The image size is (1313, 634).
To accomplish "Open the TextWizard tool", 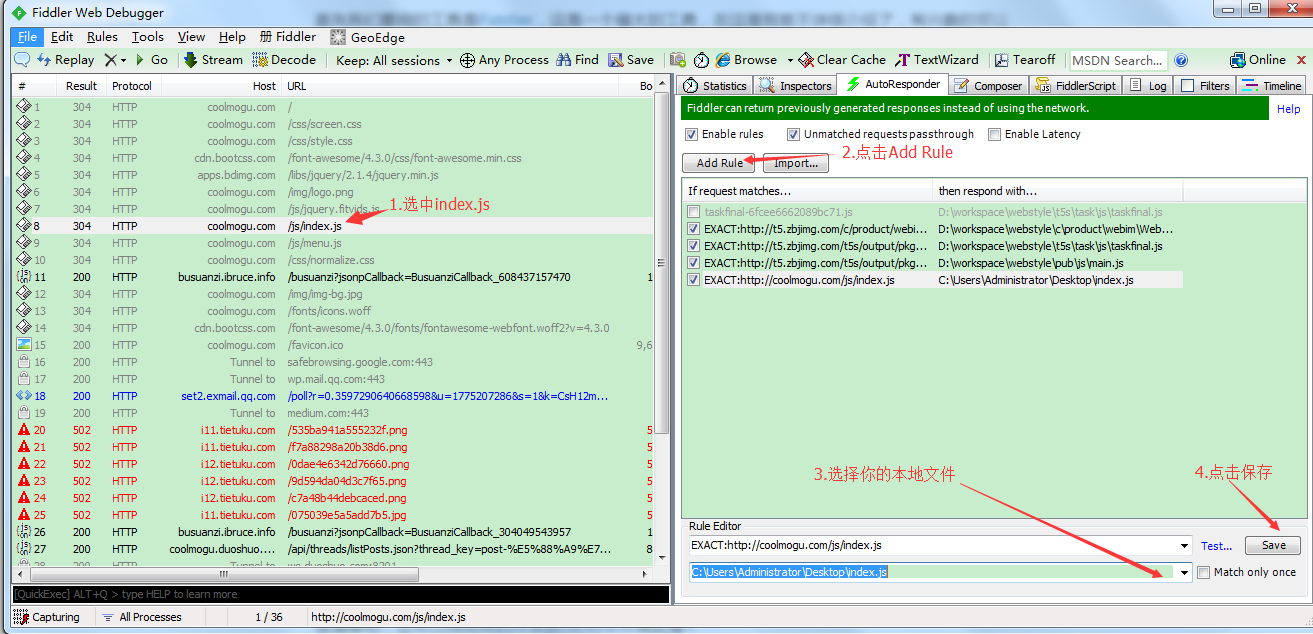I will 937,60.
